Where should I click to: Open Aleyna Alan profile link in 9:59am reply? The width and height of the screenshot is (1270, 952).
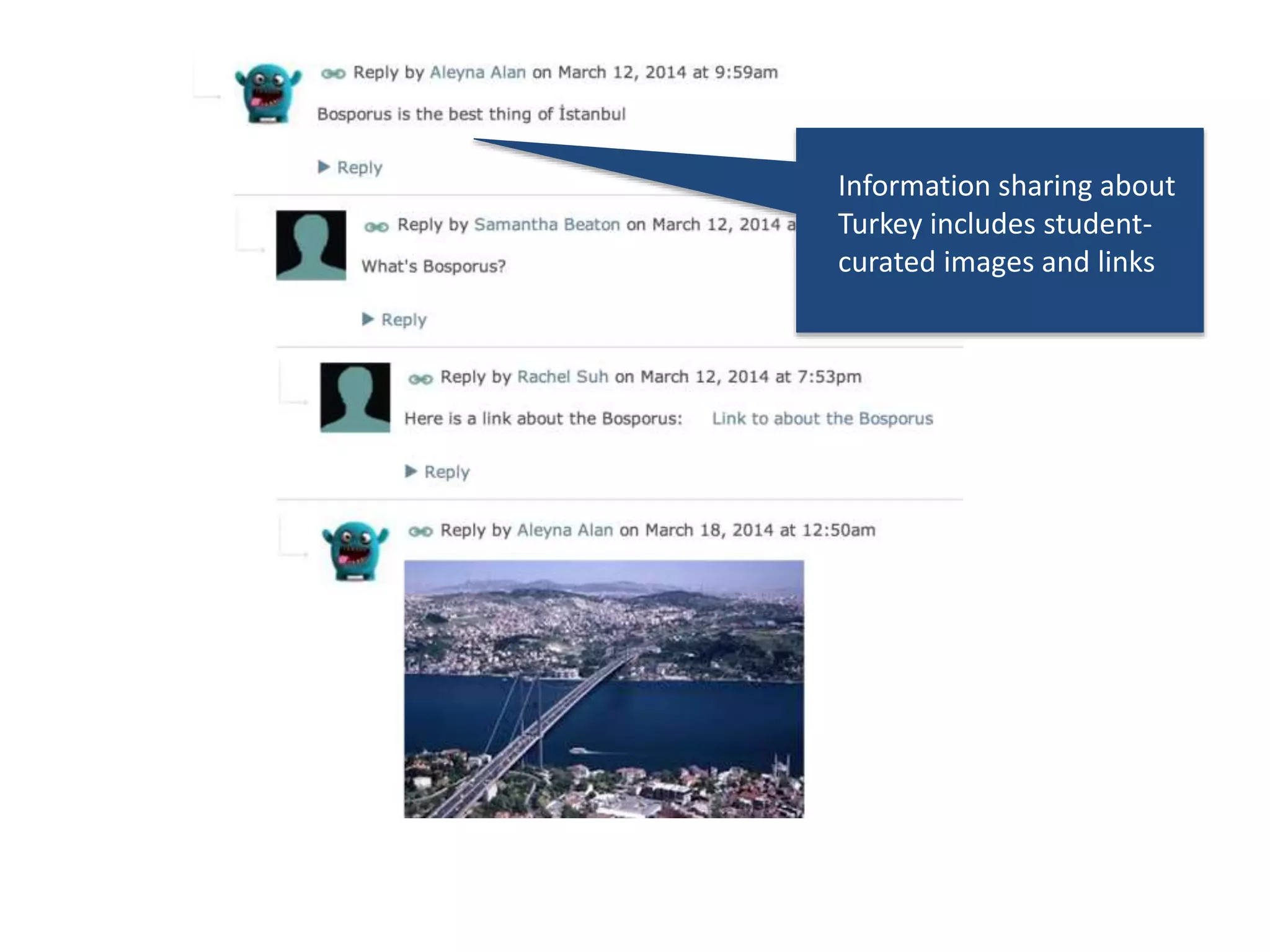(478, 73)
